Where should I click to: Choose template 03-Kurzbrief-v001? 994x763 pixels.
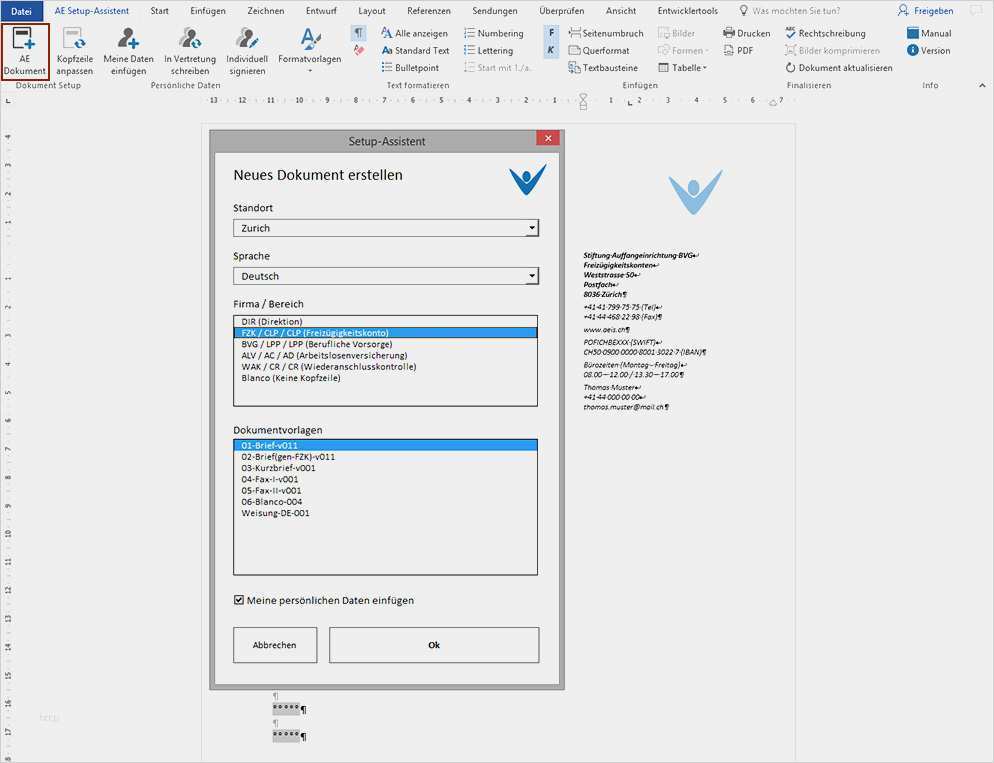tap(385, 468)
